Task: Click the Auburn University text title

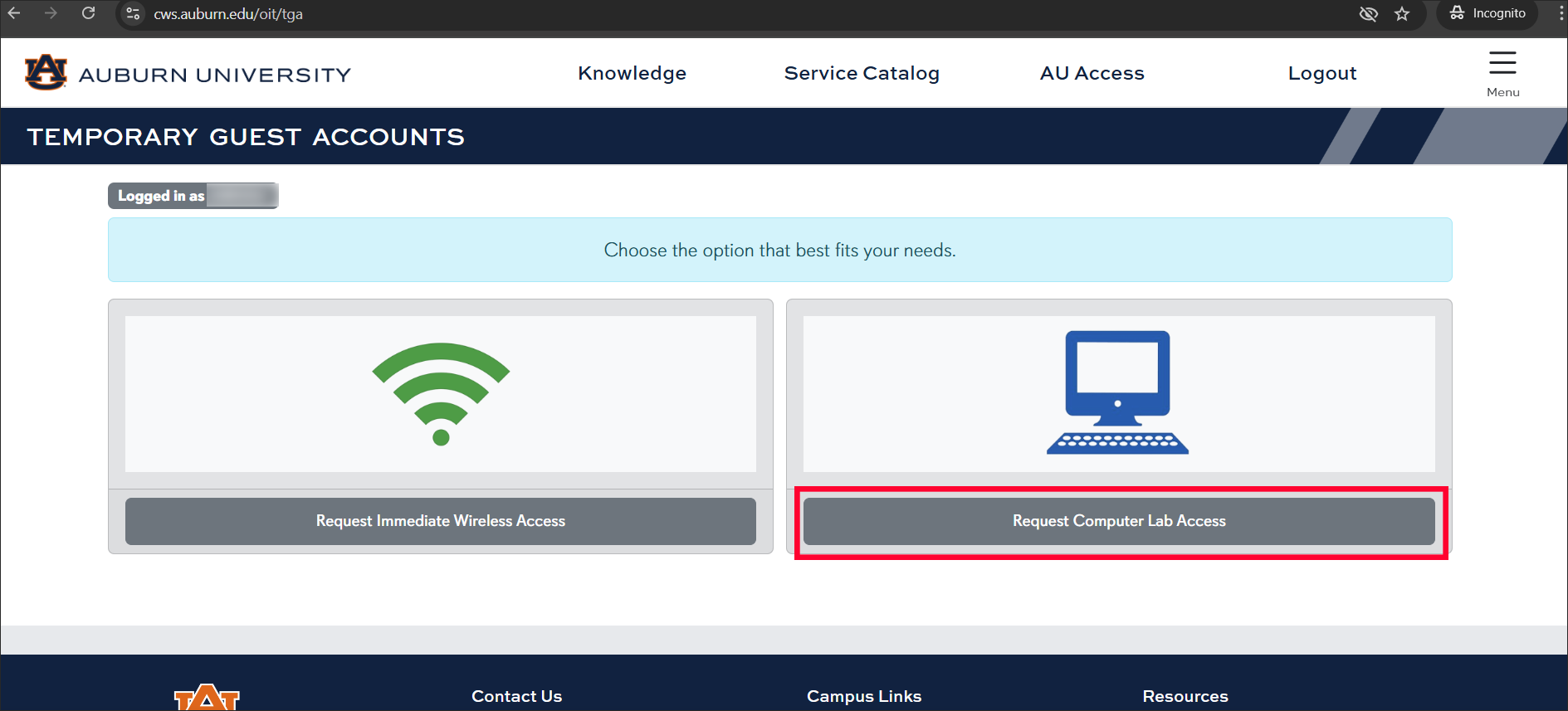Action: [x=215, y=75]
